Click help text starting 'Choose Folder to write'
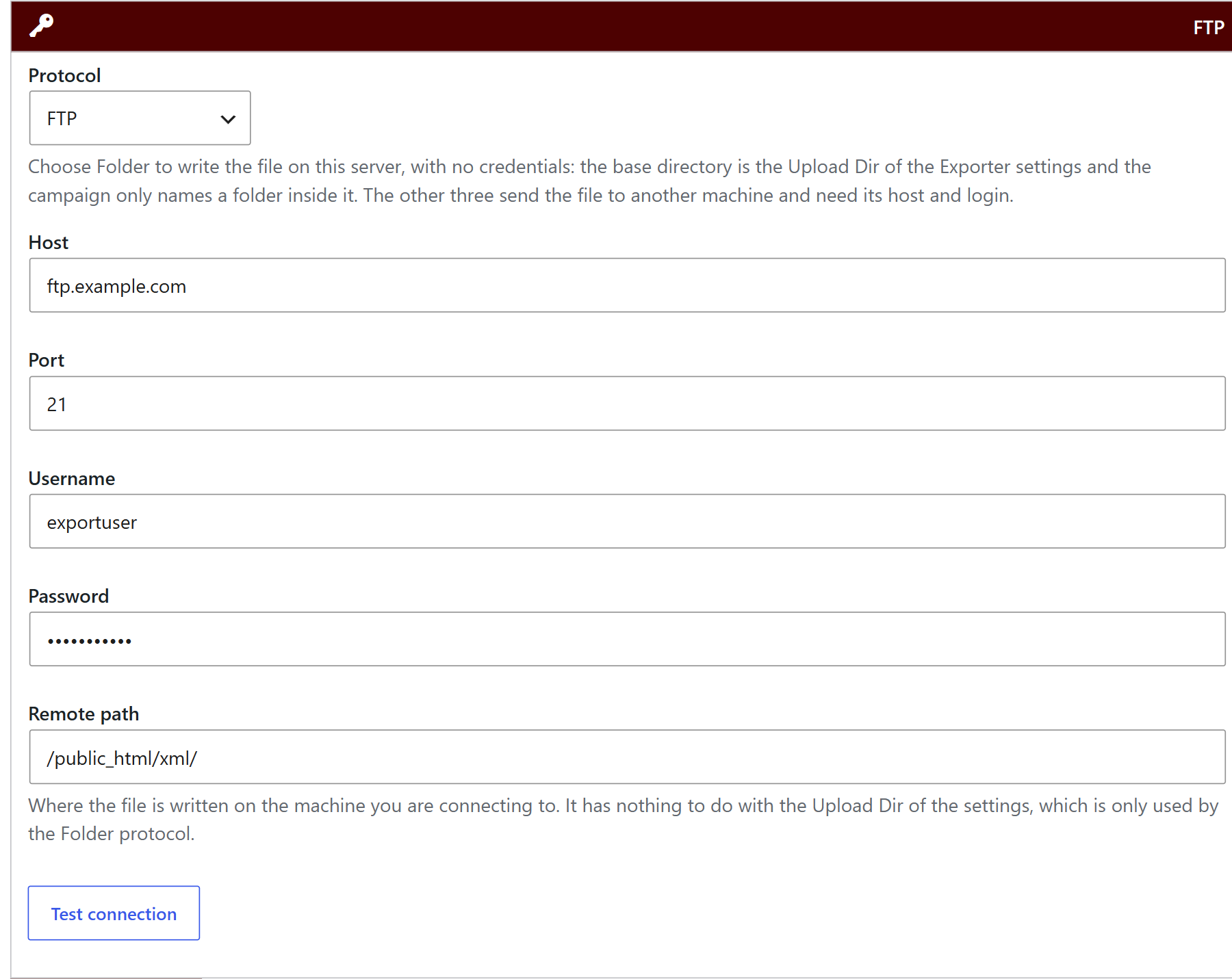 pyautogui.click(x=589, y=181)
